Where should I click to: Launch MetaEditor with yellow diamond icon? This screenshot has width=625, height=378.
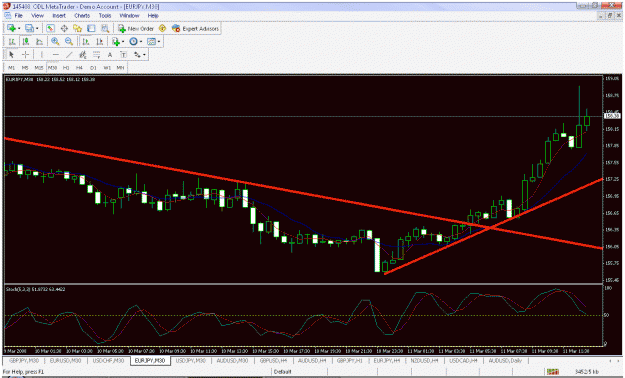point(162,28)
